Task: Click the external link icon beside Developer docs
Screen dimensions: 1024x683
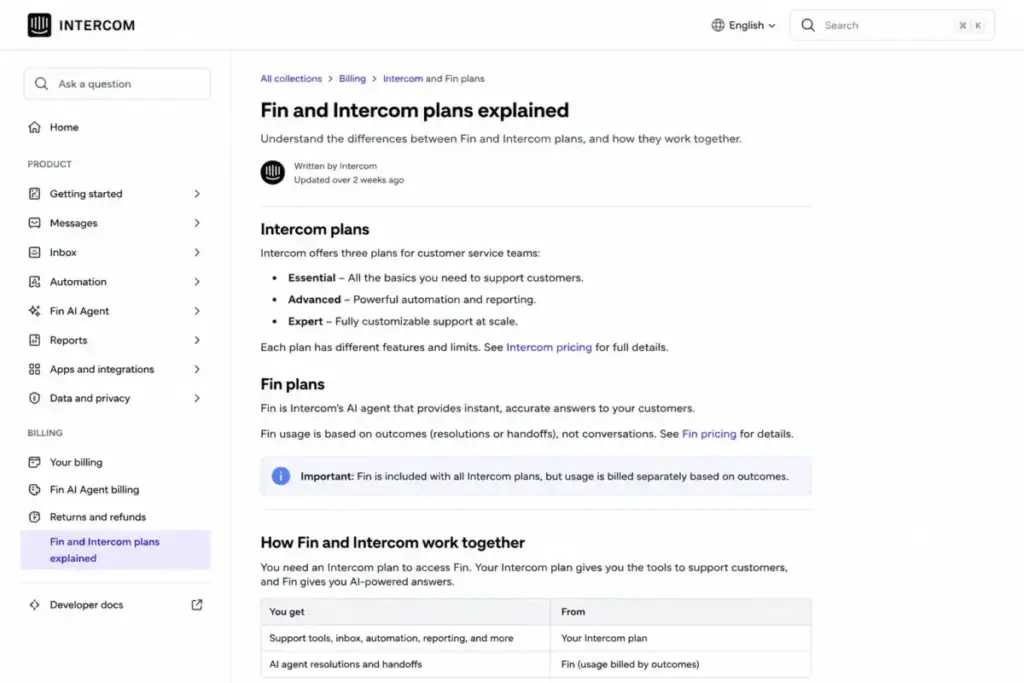Action: point(197,605)
